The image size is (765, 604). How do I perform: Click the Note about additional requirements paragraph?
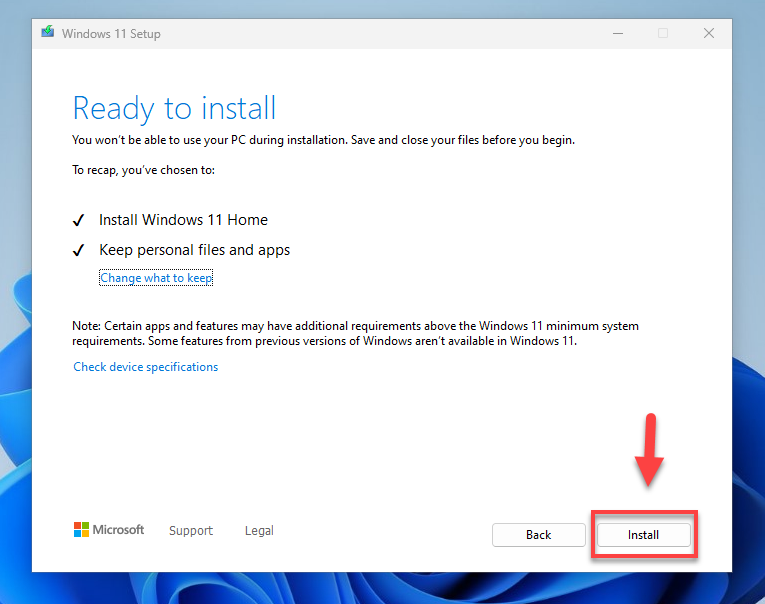[355, 333]
